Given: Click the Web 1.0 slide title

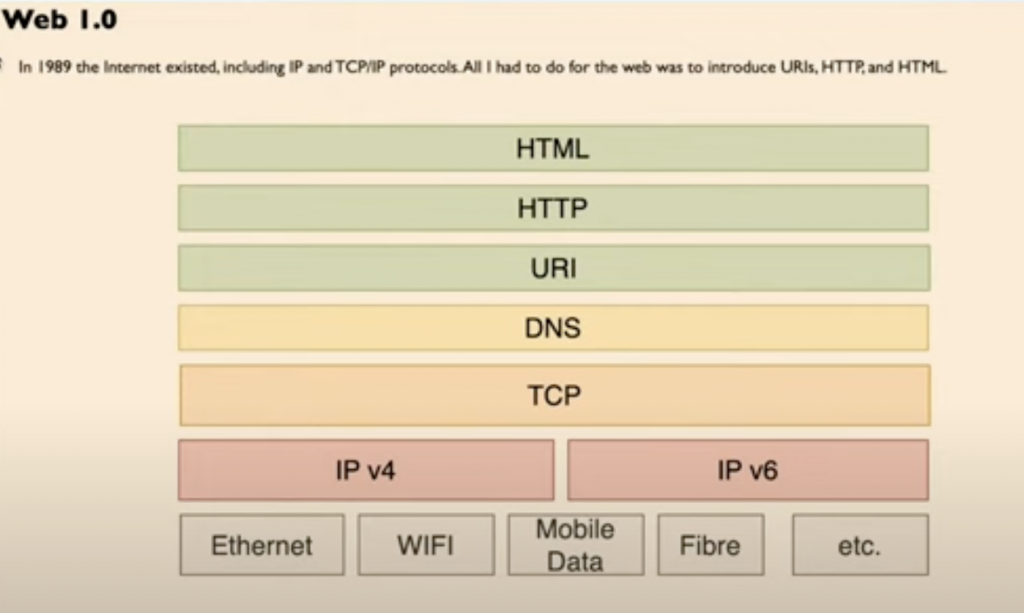Looking at the screenshot, I should point(60,19).
